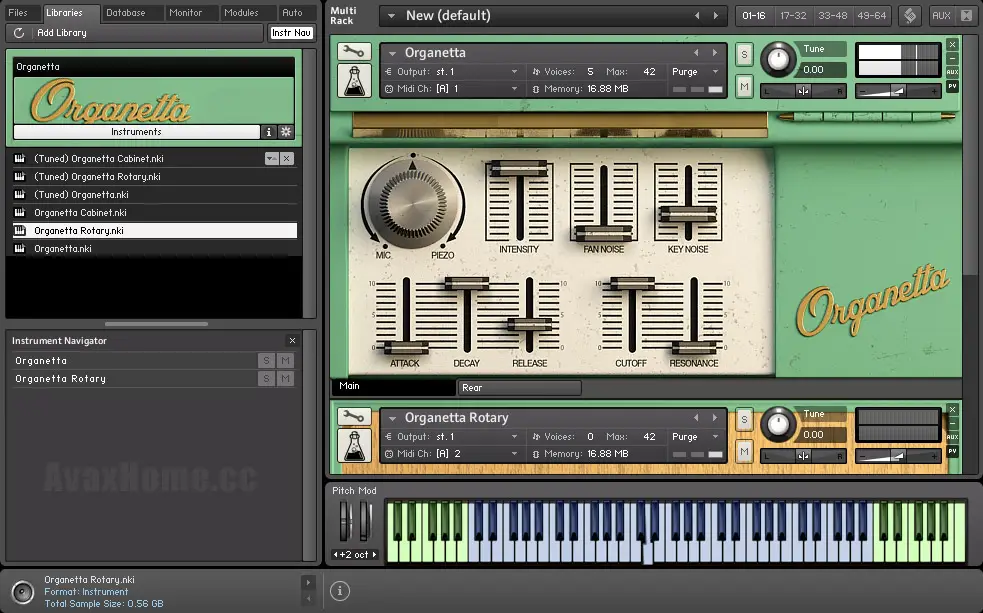Solo the Organetta instrument in the rack
This screenshot has width=983, height=613.
pyautogui.click(x=744, y=55)
